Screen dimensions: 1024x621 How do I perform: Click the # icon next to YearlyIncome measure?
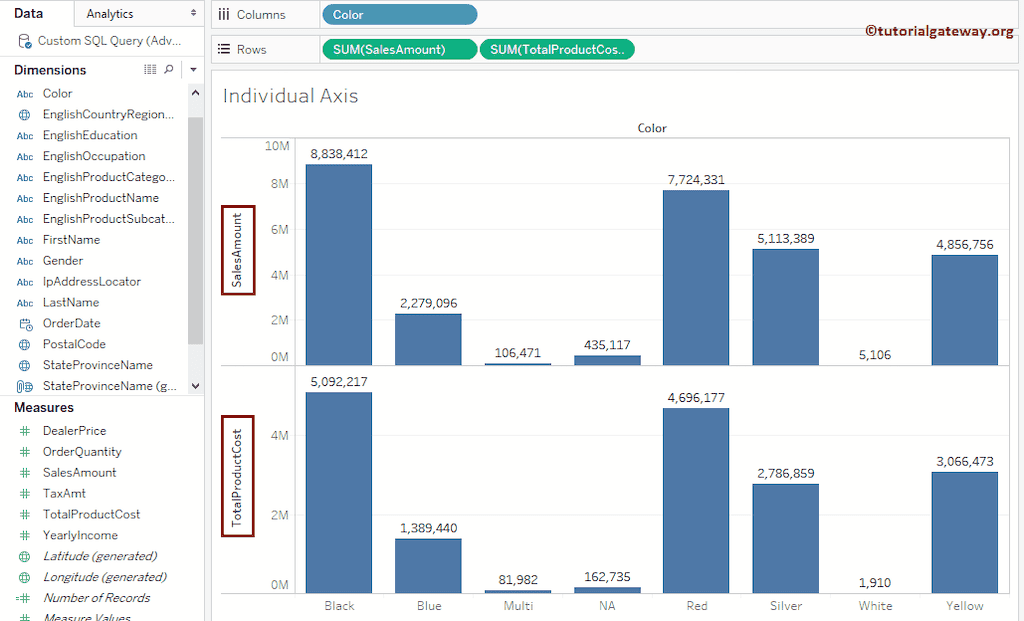coord(23,535)
